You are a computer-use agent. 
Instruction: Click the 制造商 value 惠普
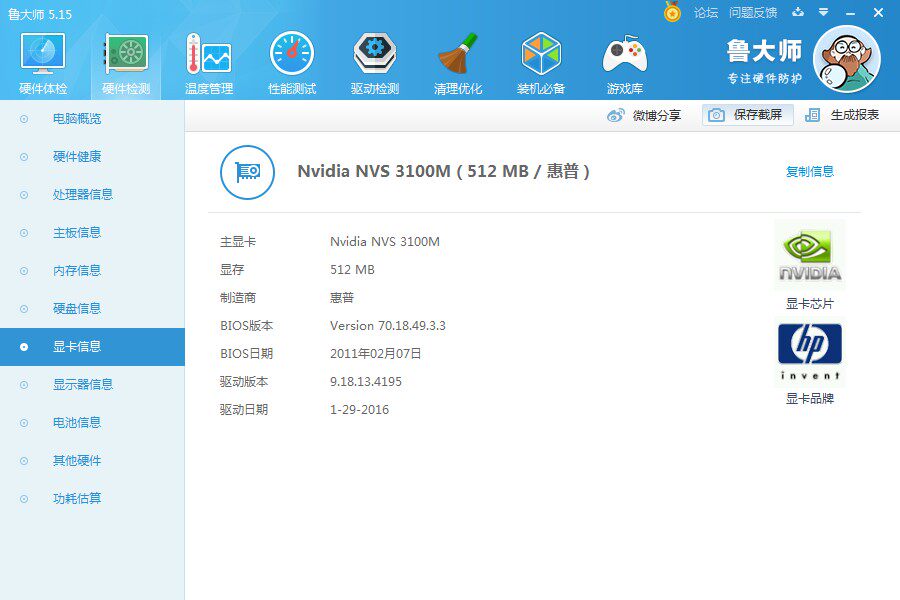click(342, 297)
